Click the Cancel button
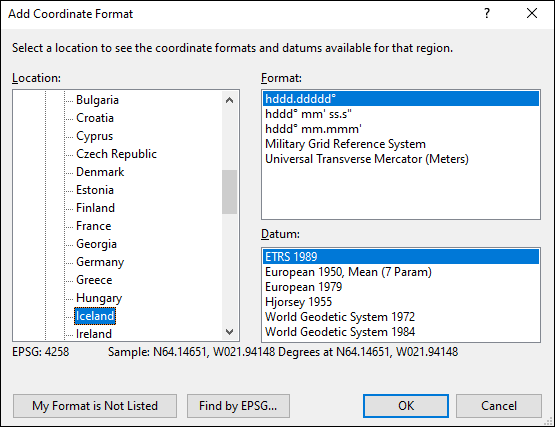 coord(499,406)
